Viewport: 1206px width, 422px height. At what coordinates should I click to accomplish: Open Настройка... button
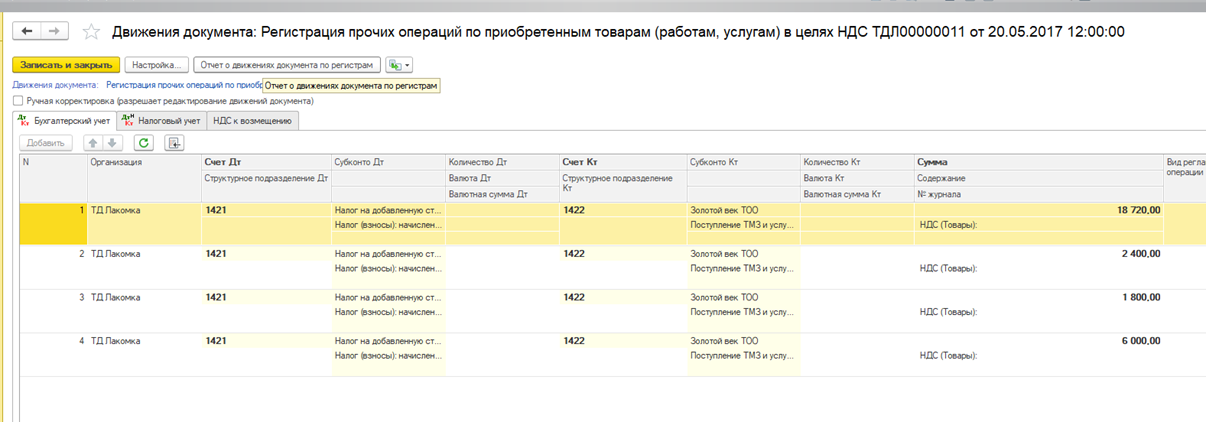click(x=156, y=65)
